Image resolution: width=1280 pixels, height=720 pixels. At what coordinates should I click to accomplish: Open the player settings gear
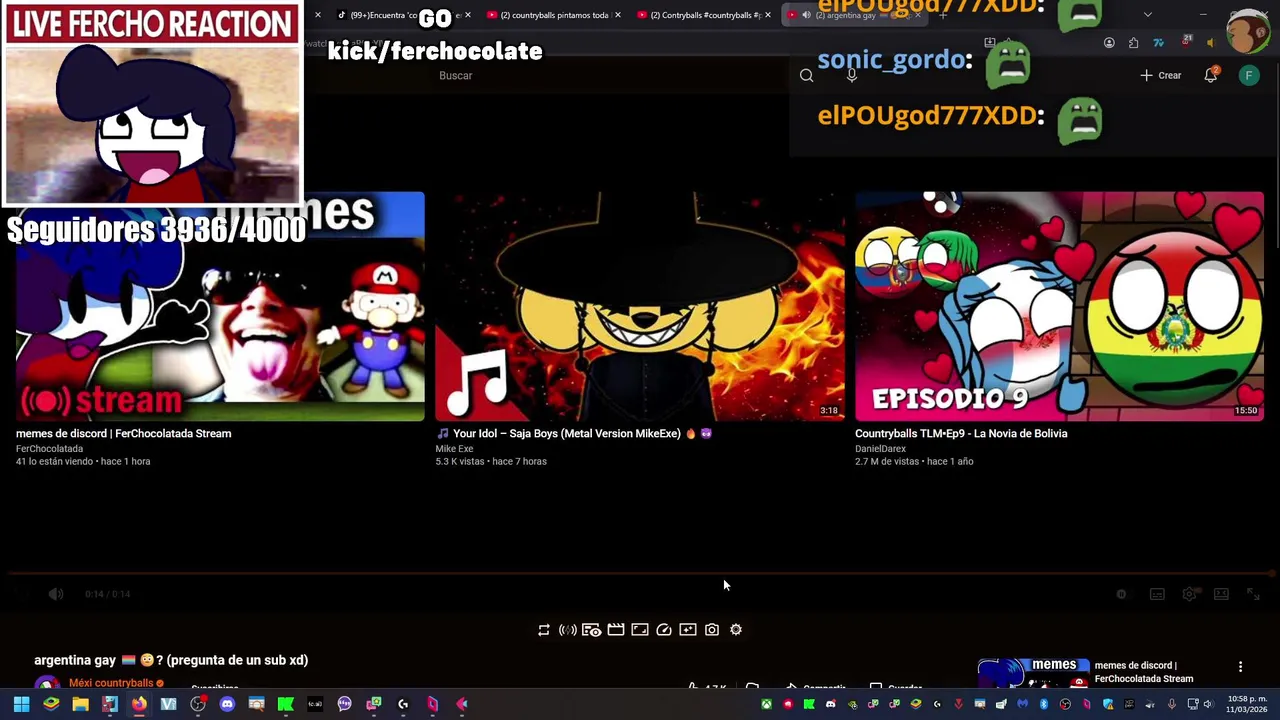pos(1189,594)
